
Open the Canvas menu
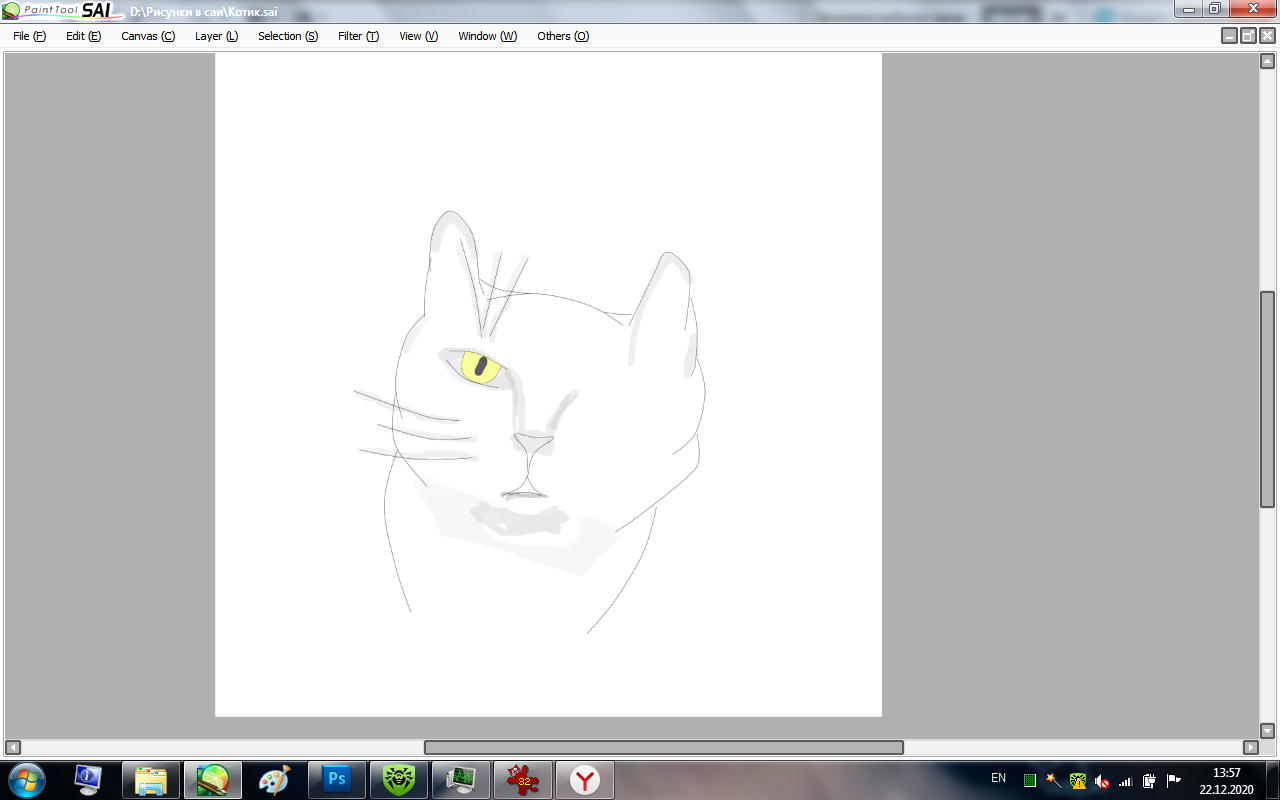coord(147,36)
